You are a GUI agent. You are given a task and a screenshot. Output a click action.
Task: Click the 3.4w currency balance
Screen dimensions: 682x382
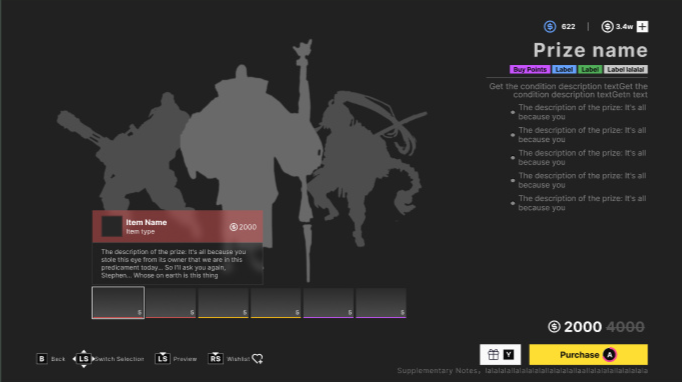[624, 27]
